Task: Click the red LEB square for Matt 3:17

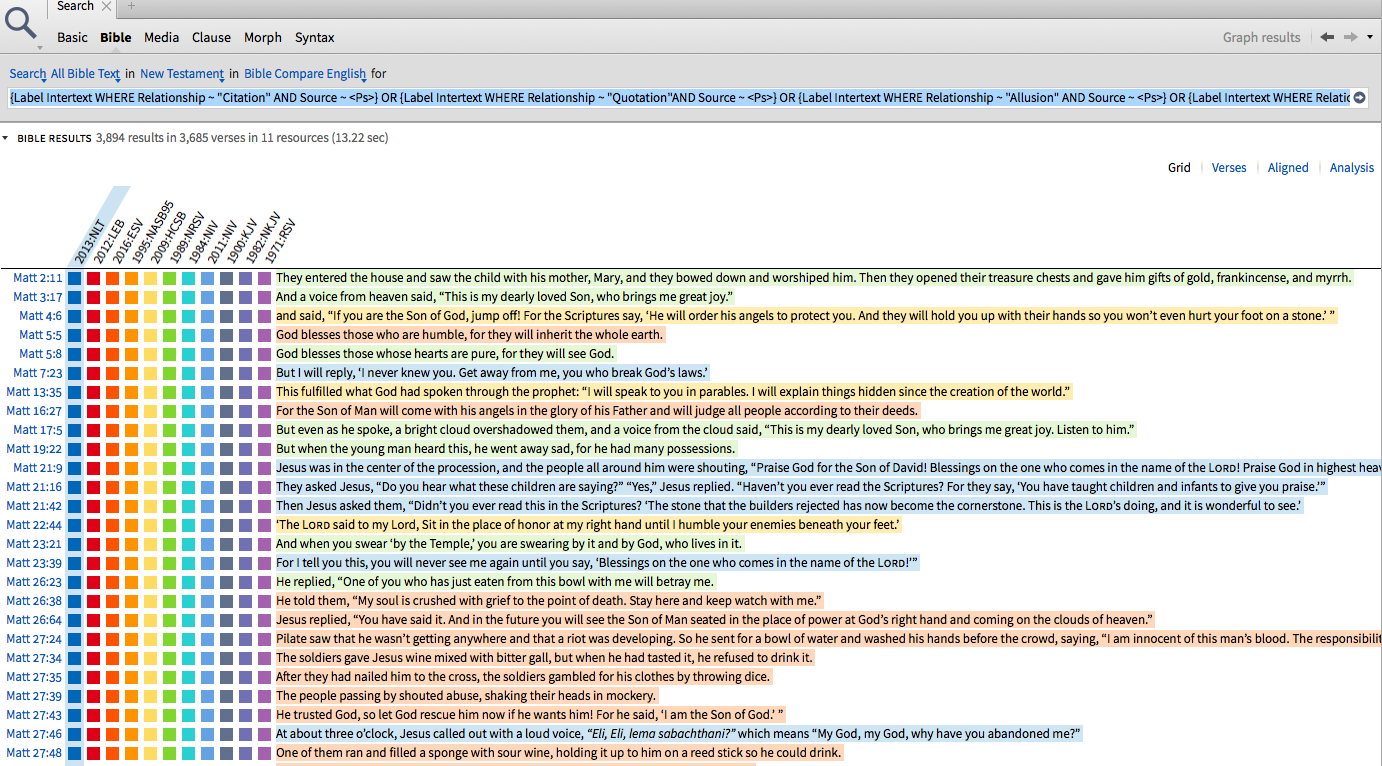Action: (94, 297)
